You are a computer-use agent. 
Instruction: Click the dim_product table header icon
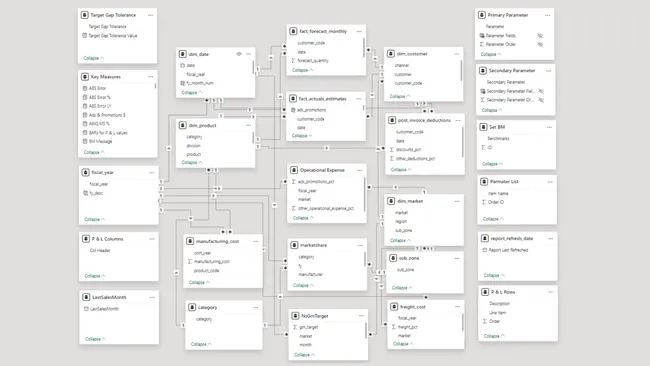pos(183,125)
